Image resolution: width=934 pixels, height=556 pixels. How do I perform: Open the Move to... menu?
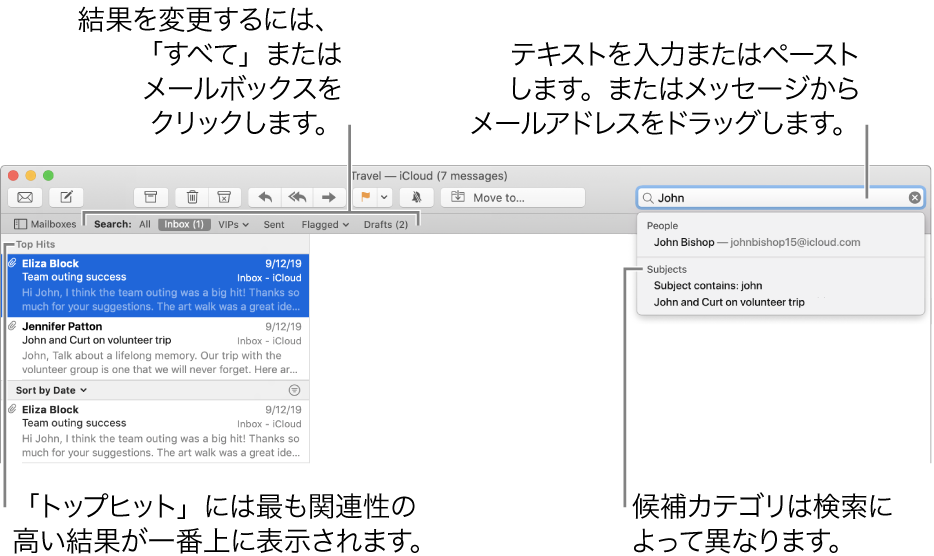513,197
